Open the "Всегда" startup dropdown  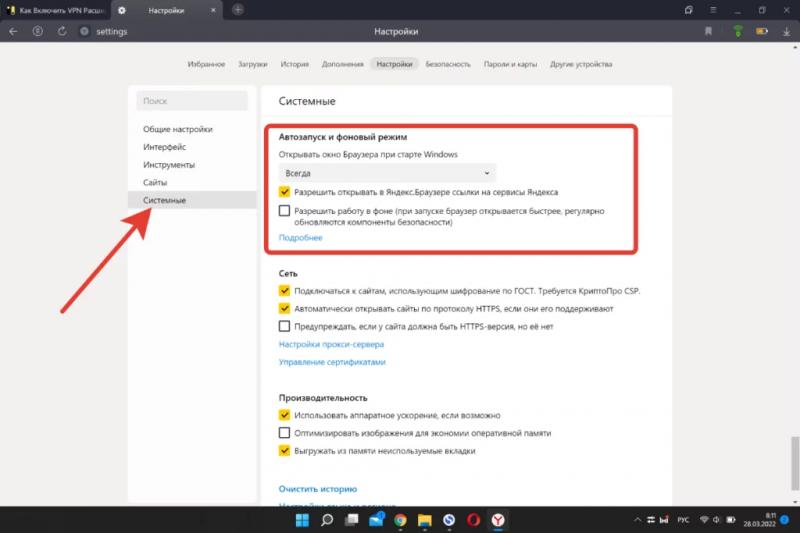(x=387, y=173)
